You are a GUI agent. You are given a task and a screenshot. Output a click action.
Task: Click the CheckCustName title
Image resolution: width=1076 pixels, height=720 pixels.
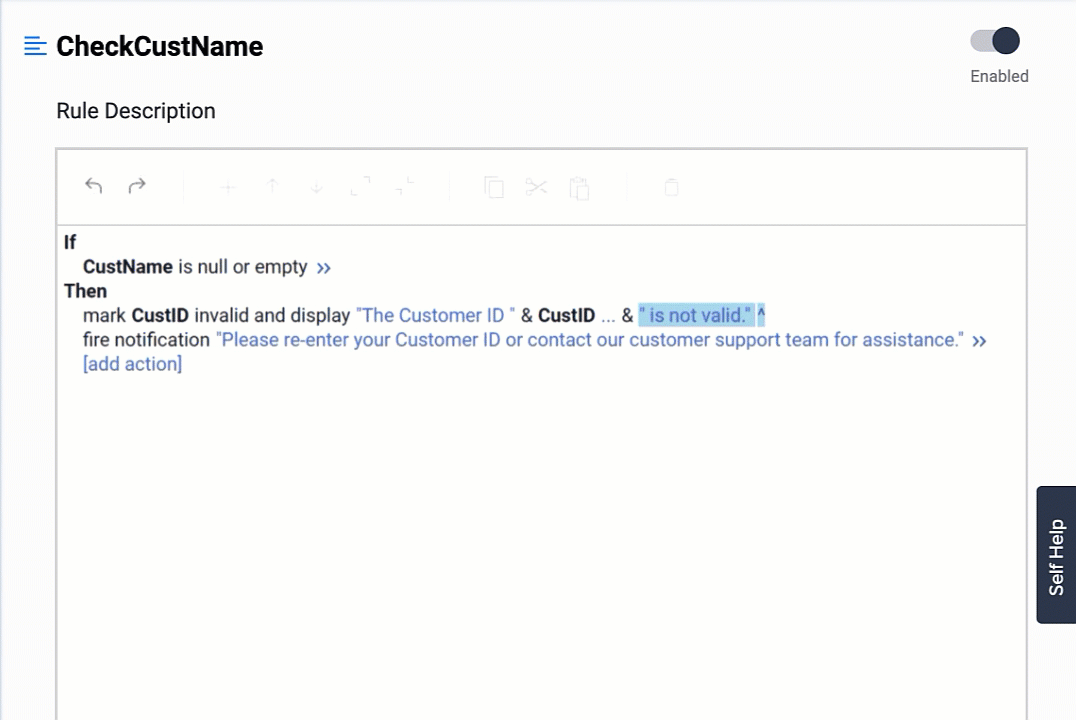[x=159, y=46]
